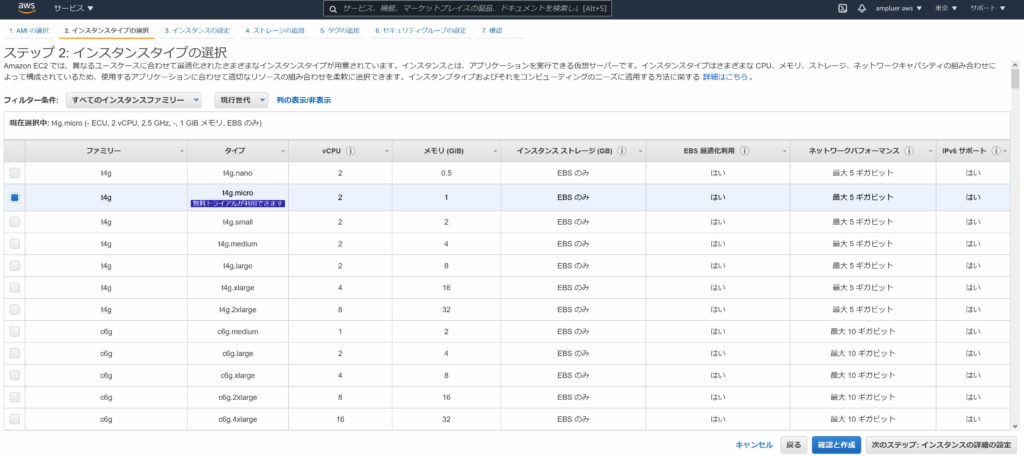
Task: Select the c6g.medium instance checkbox
Action: pos(14,330)
